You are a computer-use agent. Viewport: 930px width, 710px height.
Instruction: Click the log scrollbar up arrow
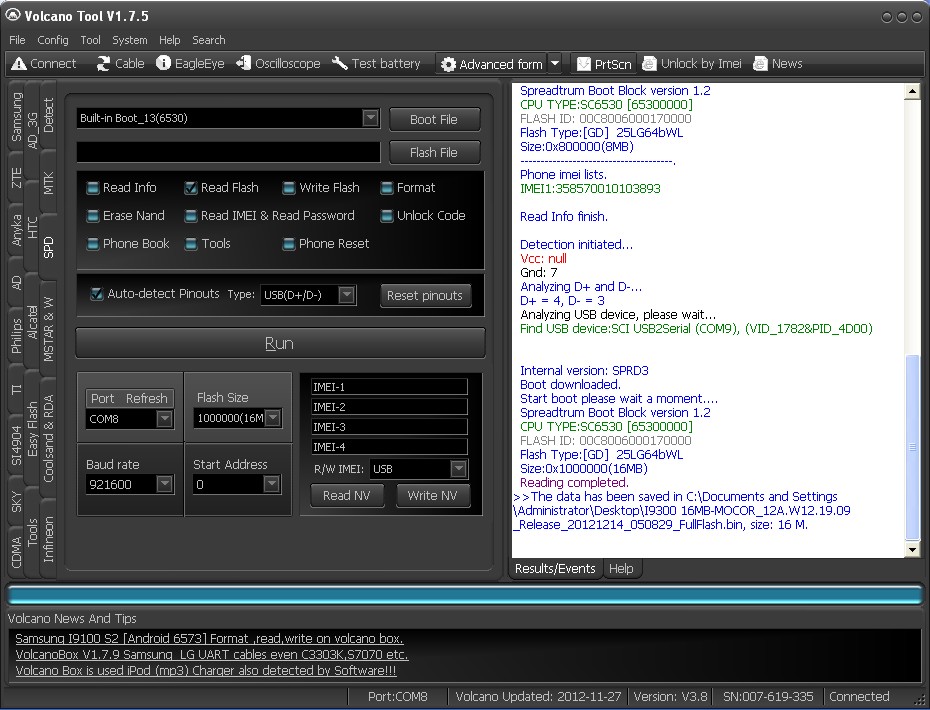pyautogui.click(x=912, y=91)
